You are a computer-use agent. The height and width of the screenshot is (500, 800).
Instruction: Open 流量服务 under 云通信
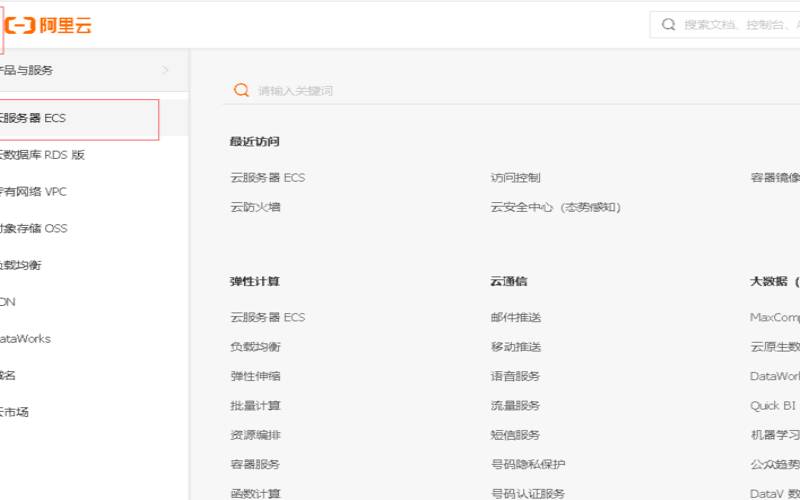515,406
